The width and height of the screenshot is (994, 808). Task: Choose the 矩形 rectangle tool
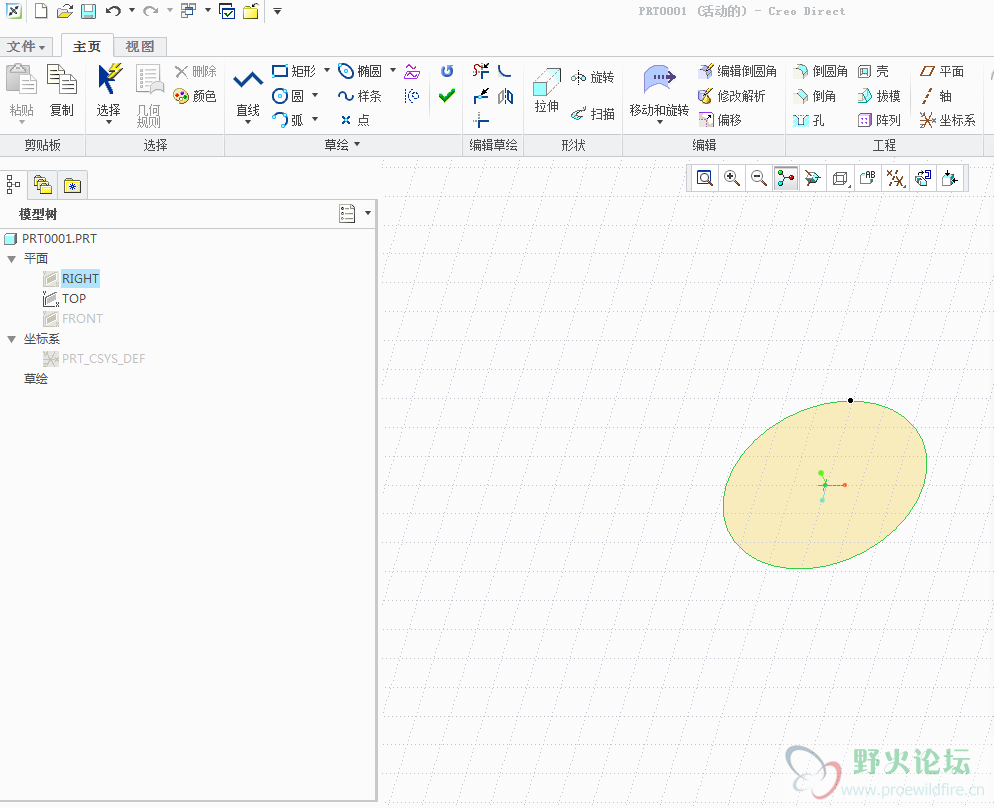pyautogui.click(x=294, y=71)
